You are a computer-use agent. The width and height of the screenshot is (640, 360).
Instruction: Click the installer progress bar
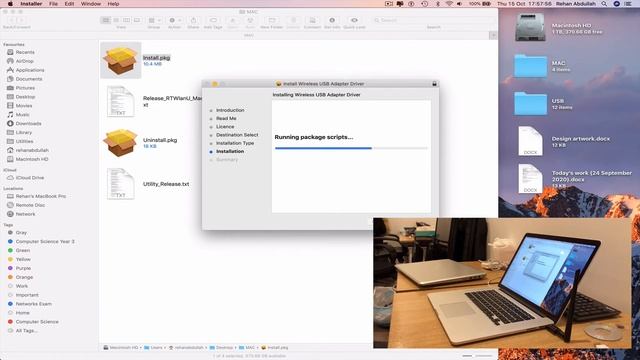pos(351,148)
